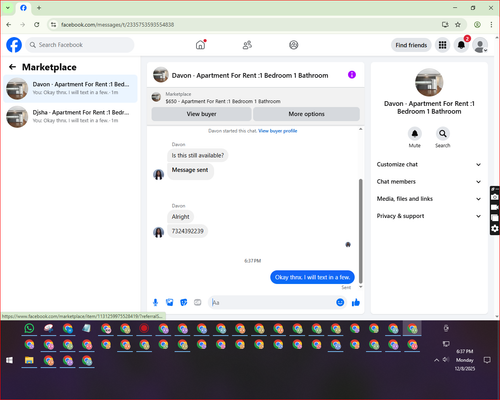Viewport: 500px width, 400px height.
Task: Click the 'Alright' message bubble
Action: (x=180, y=217)
